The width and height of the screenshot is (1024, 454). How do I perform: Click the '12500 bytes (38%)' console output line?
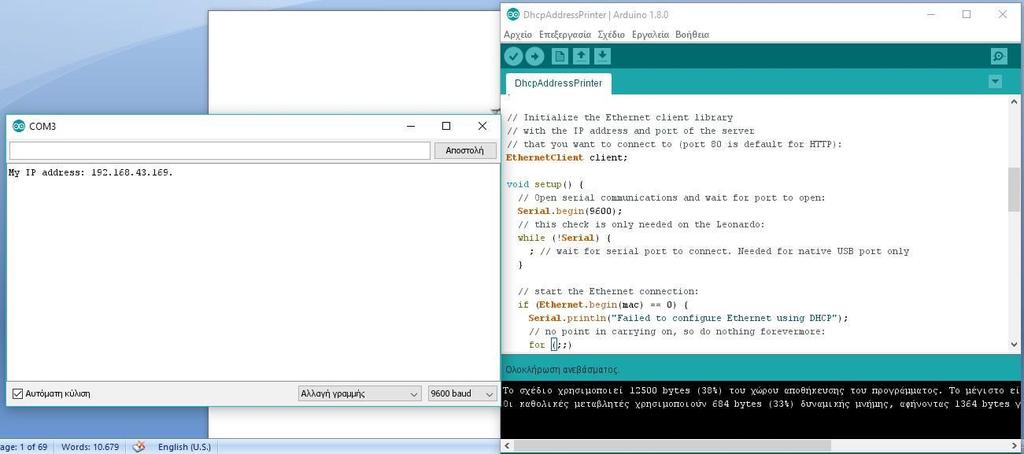761,391
